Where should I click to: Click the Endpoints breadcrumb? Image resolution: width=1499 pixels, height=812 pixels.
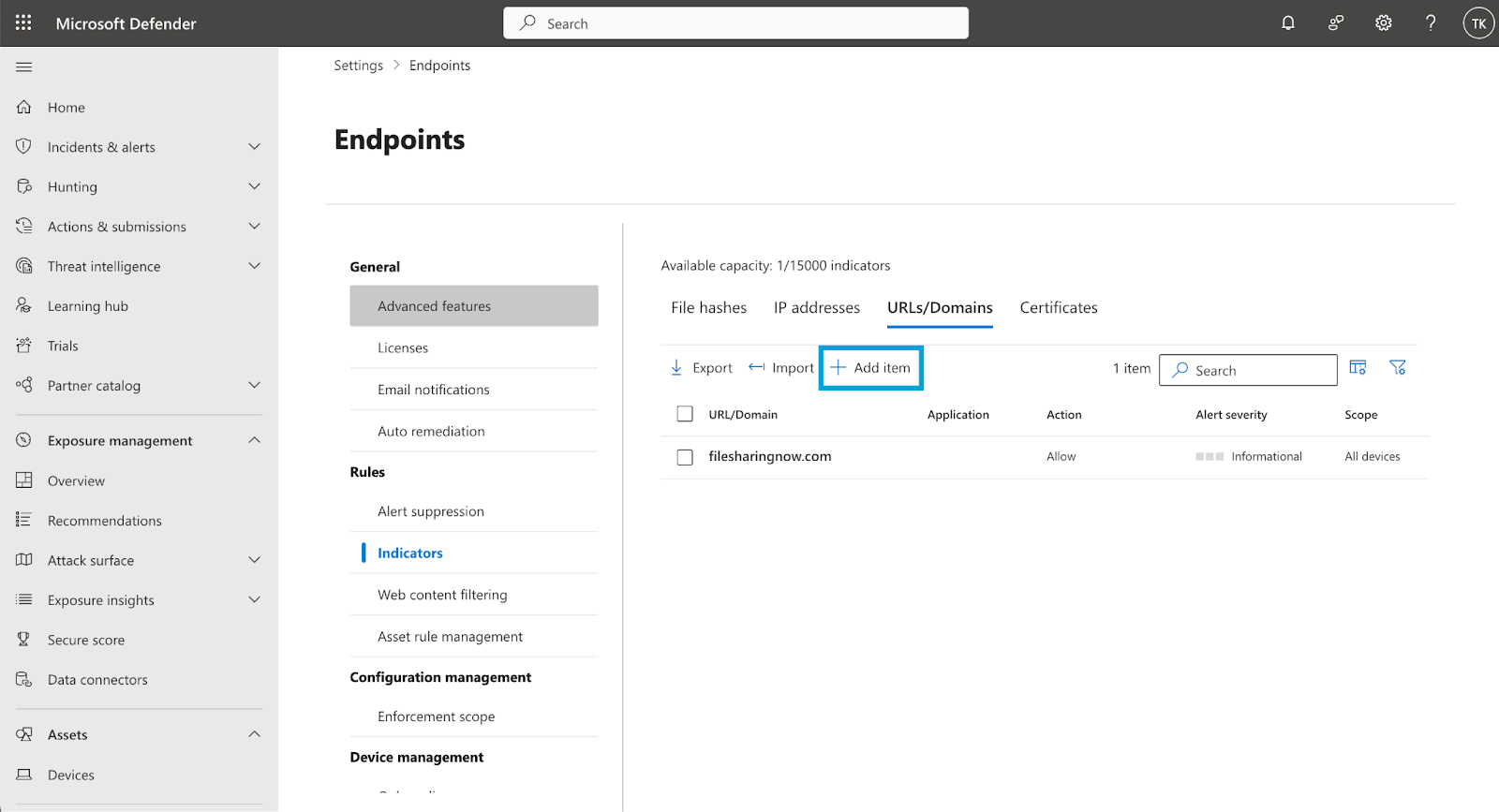point(440,66)
